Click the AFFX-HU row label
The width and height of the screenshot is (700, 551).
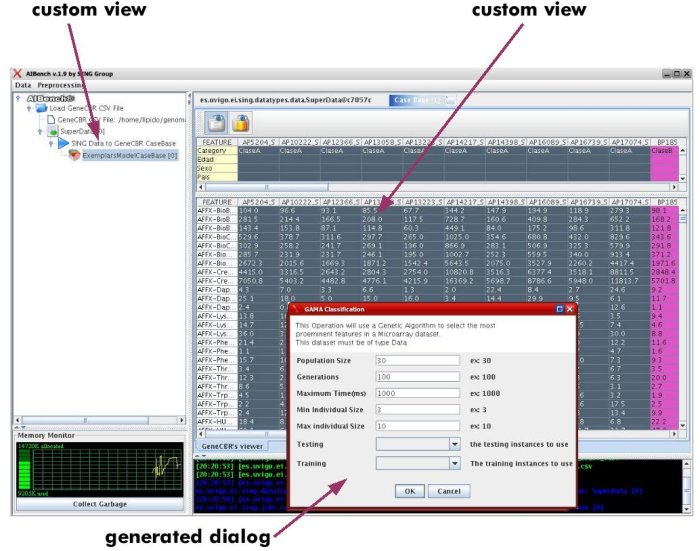[x=217, y=422]
